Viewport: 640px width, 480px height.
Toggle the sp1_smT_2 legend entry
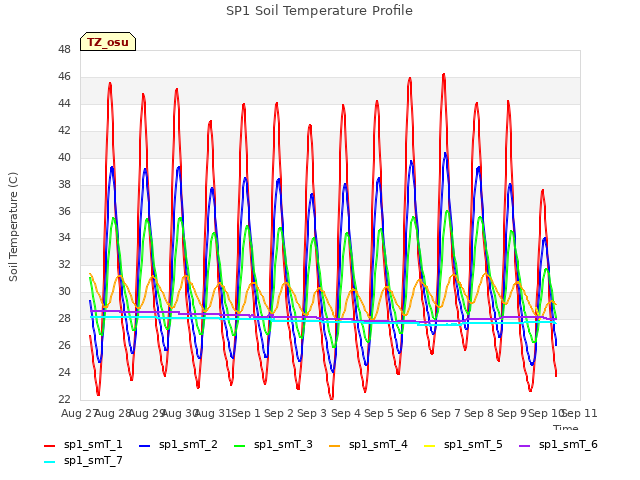pos(178,444)
